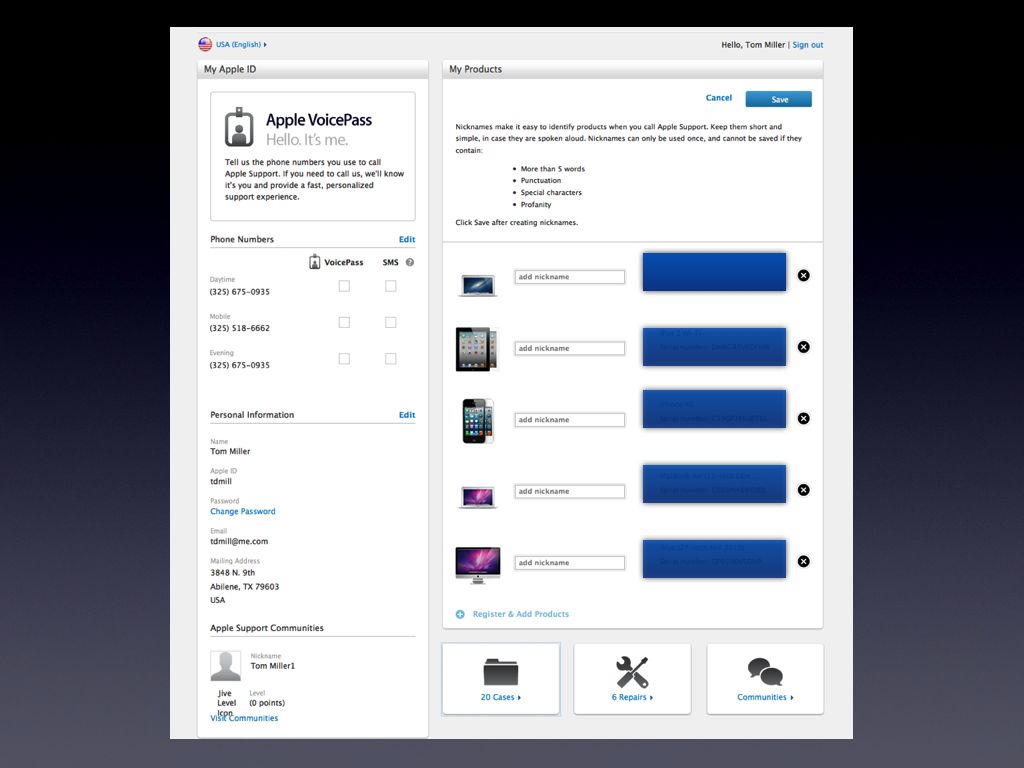Edit the Personal Information section

pyautogui.click(x=407, y=415)
